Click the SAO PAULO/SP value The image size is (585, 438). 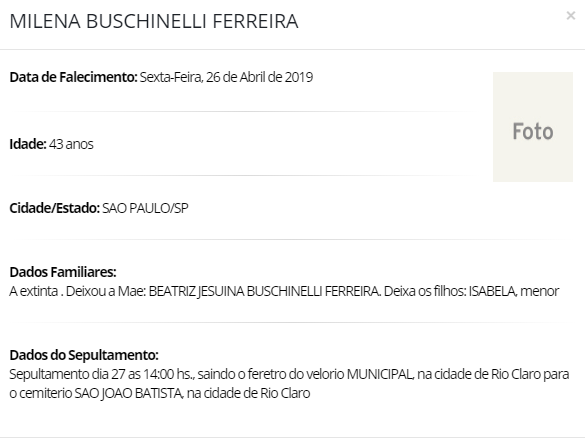coord(145,208)
